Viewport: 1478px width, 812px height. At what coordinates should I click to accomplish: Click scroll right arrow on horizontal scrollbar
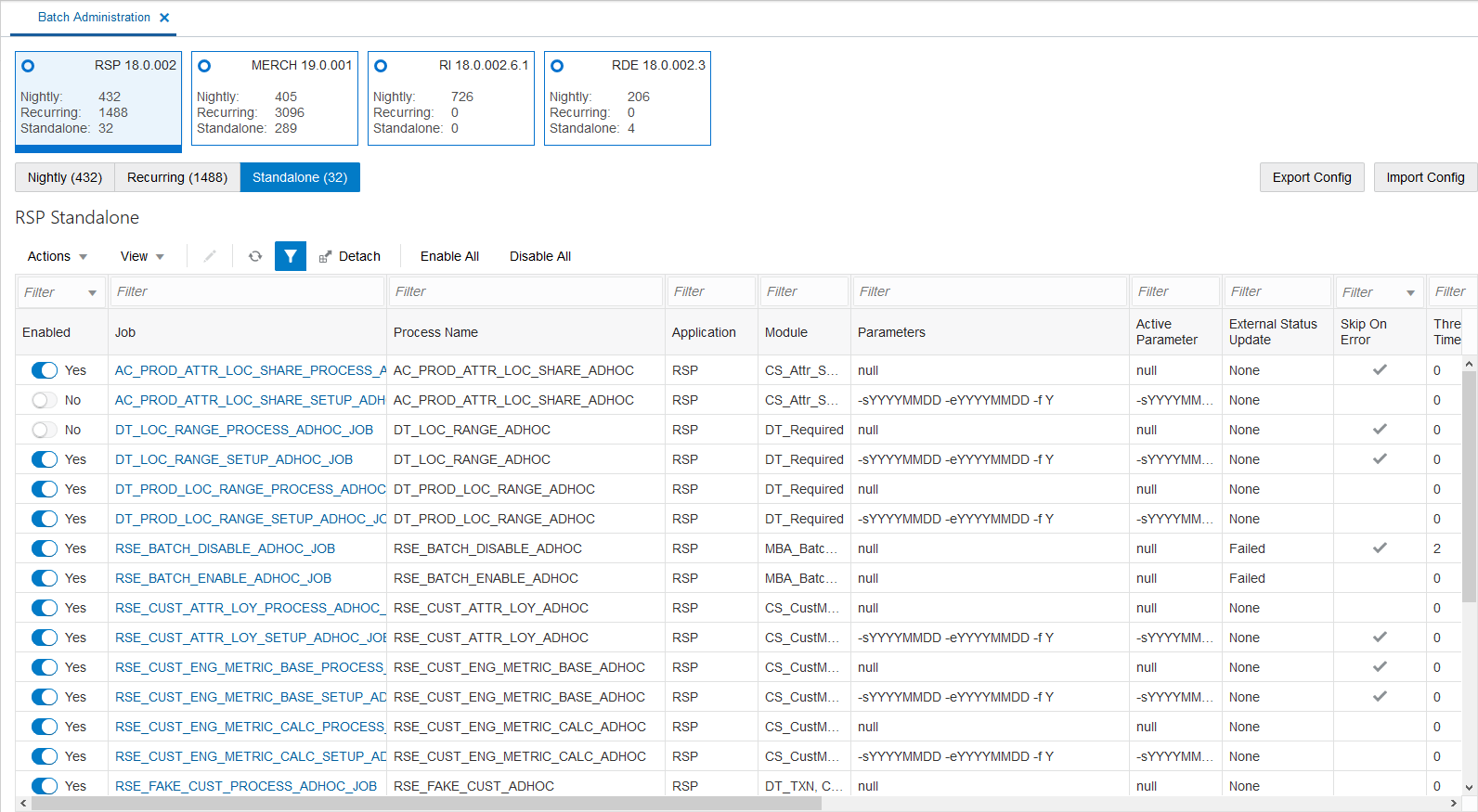coord(1454,804)
